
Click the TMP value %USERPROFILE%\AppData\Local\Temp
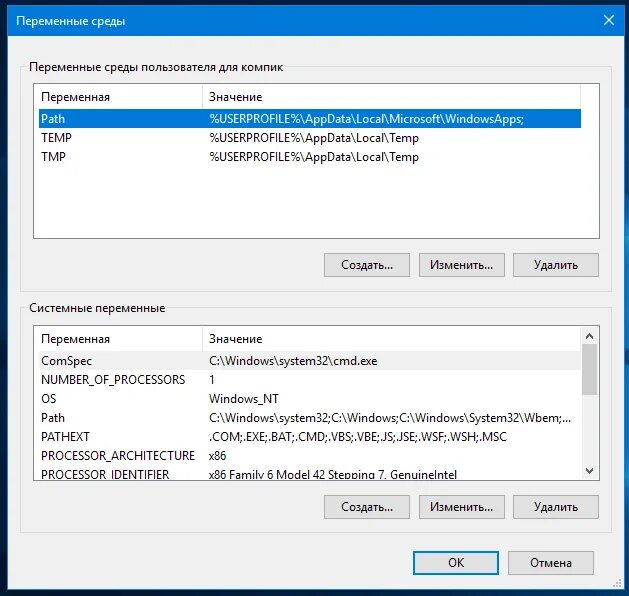pos(314,156)
